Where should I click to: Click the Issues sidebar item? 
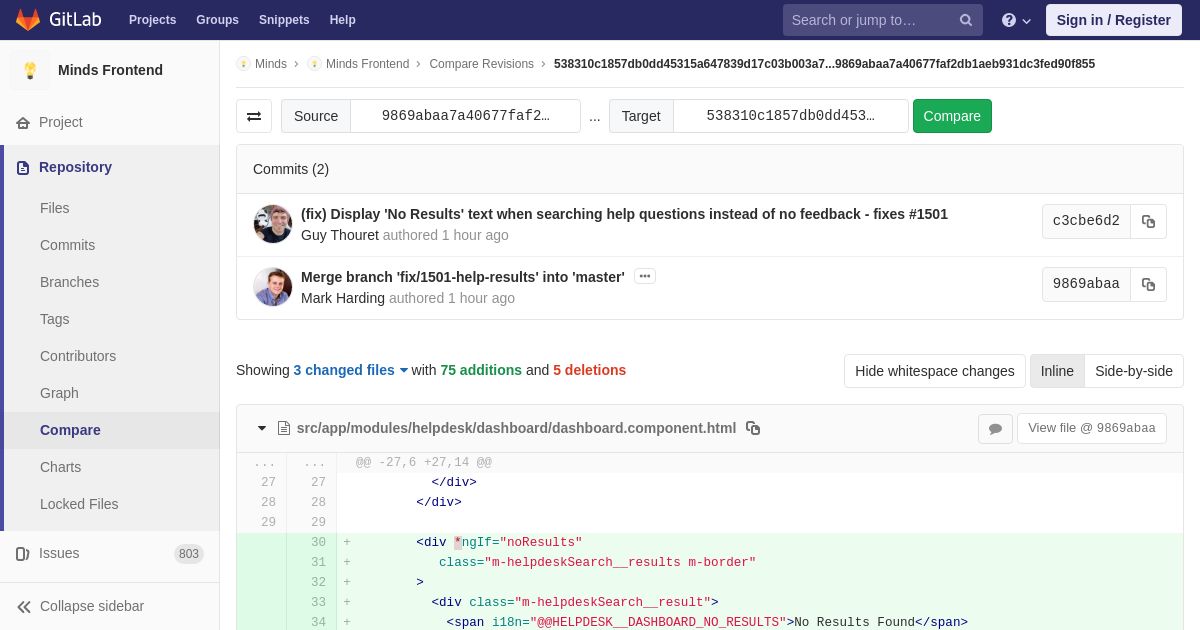point(110,553)
